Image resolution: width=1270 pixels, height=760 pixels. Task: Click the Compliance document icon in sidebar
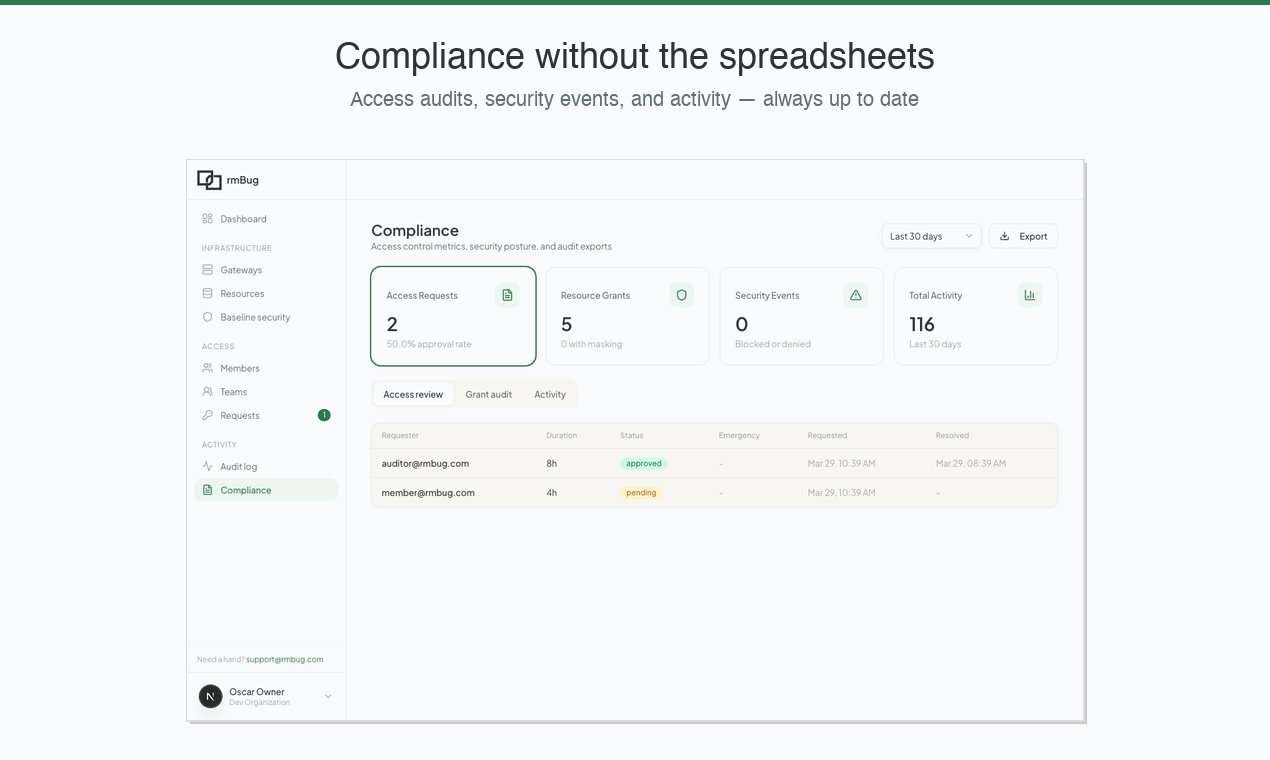pyautogui.click(x=207, y=490)
